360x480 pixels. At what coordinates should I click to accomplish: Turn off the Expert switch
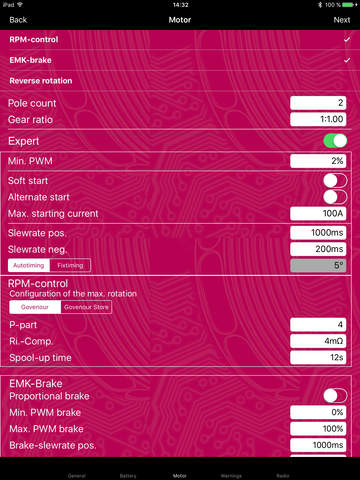[335, 141]
